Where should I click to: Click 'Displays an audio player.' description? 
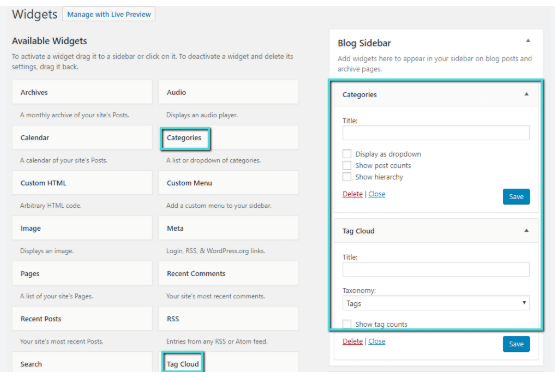[202, 115]
